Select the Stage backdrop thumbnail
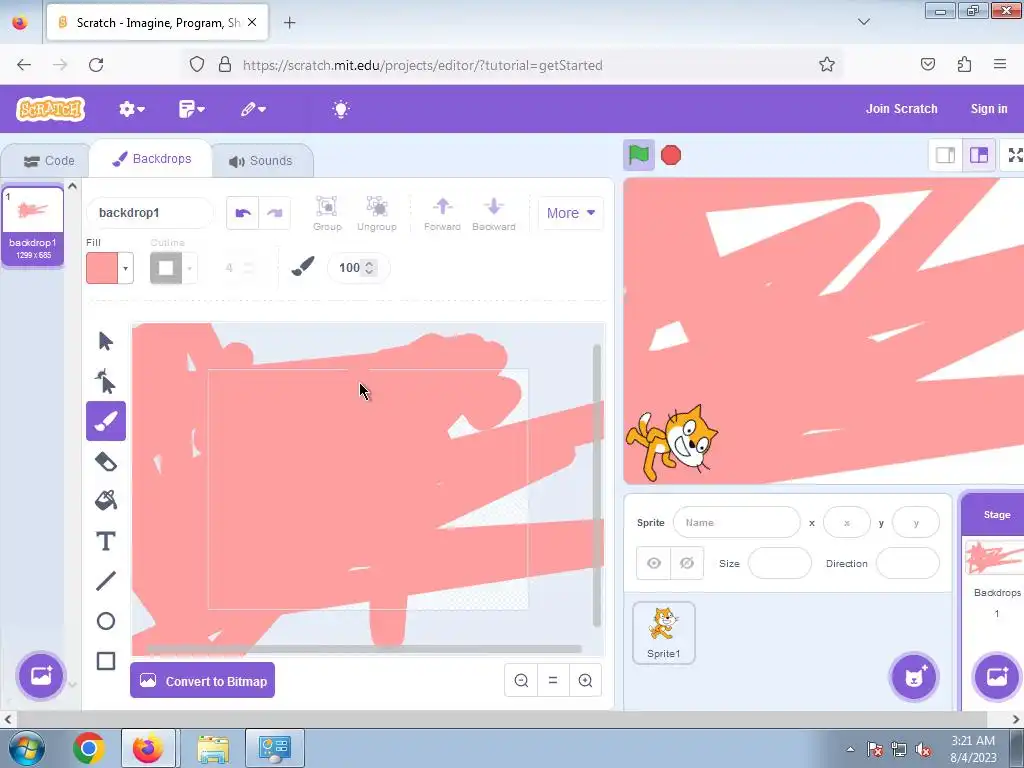The width and height of the screenshot is (1024, 768). coord(995,557)
